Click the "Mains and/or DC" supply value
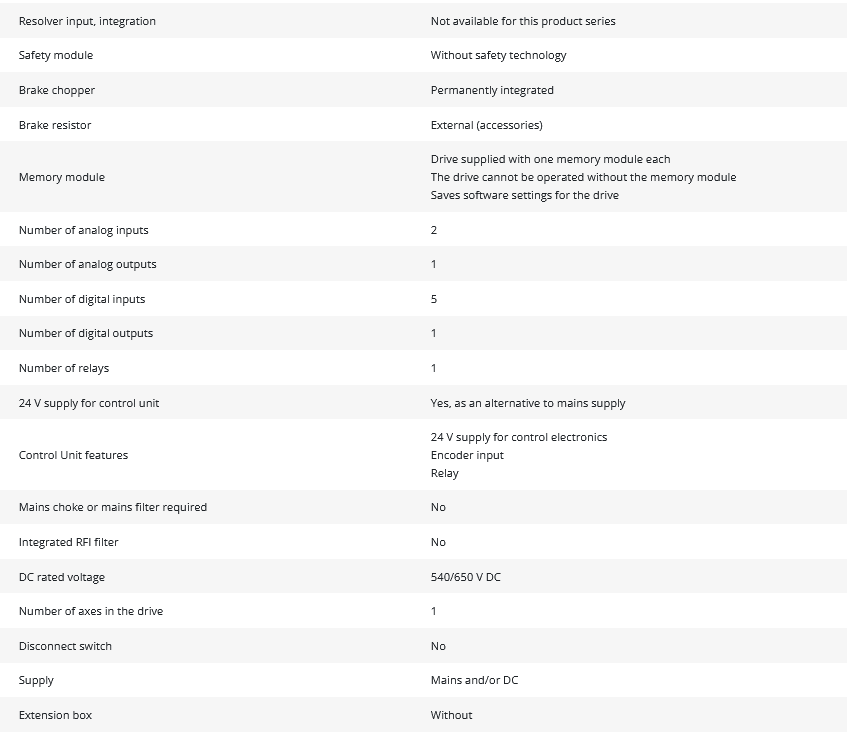849x735 pixels. (474, 680)
